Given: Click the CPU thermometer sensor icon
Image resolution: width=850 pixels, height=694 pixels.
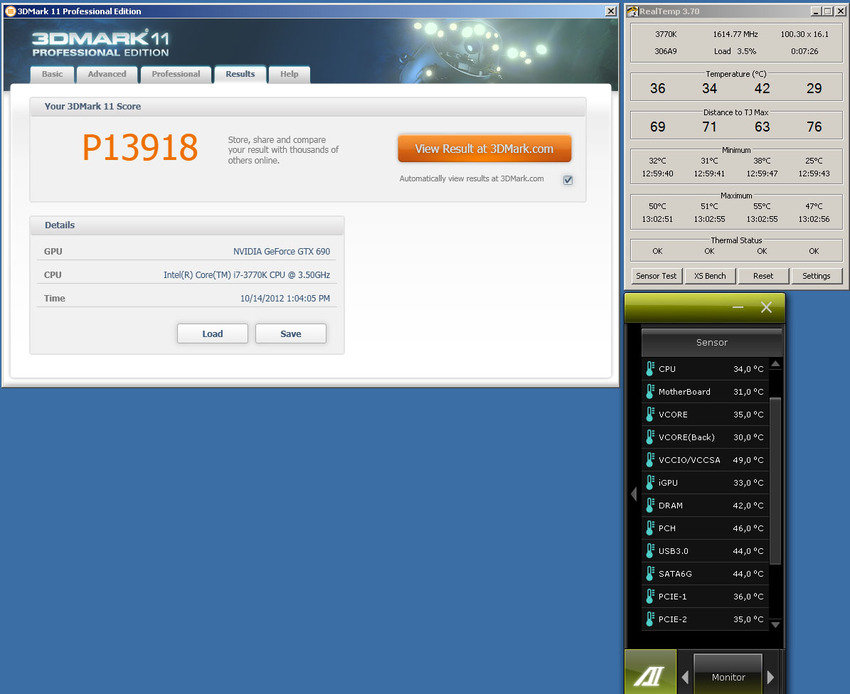Looking at the screenshot, I should click(x=650, y=369).
